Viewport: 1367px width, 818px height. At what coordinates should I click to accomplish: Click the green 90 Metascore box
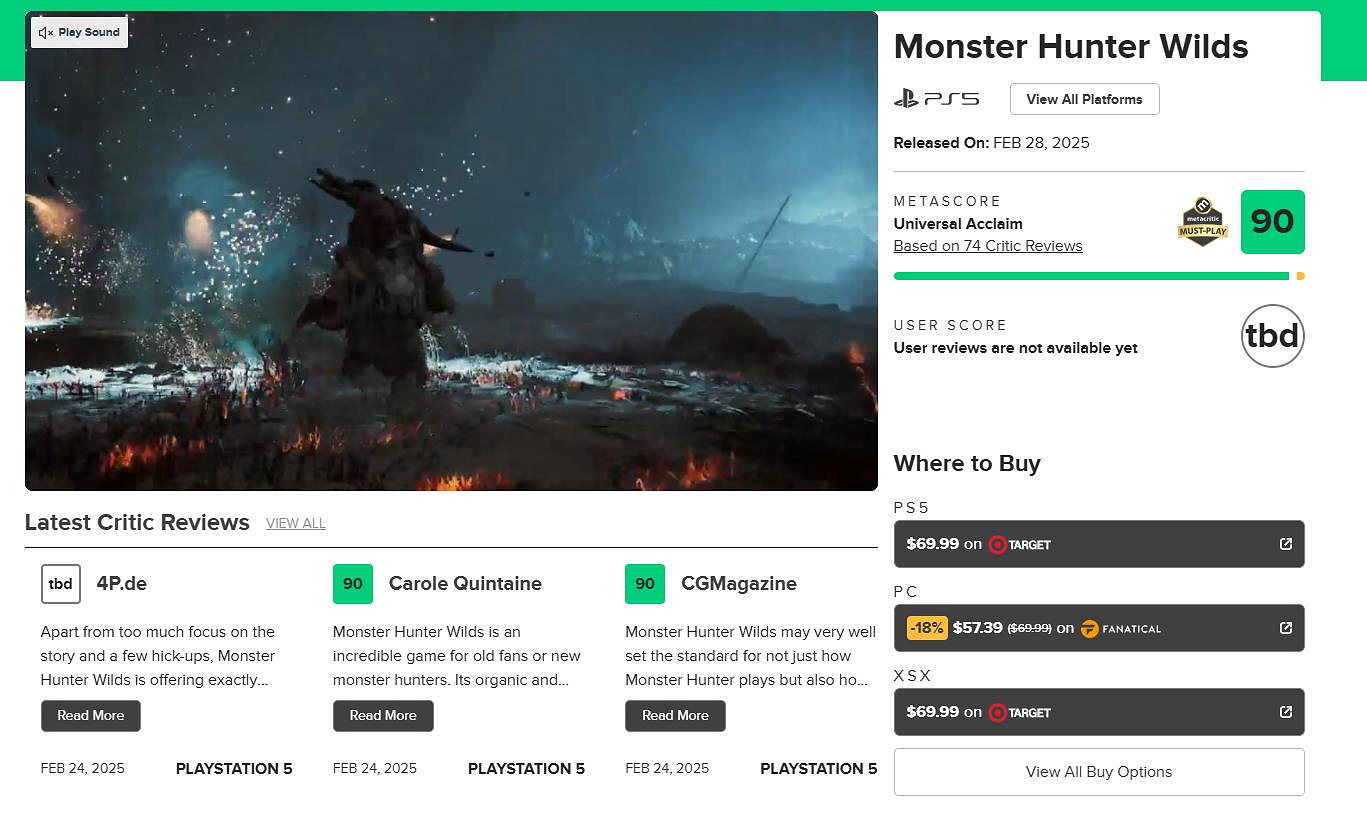coord(1272,222)
